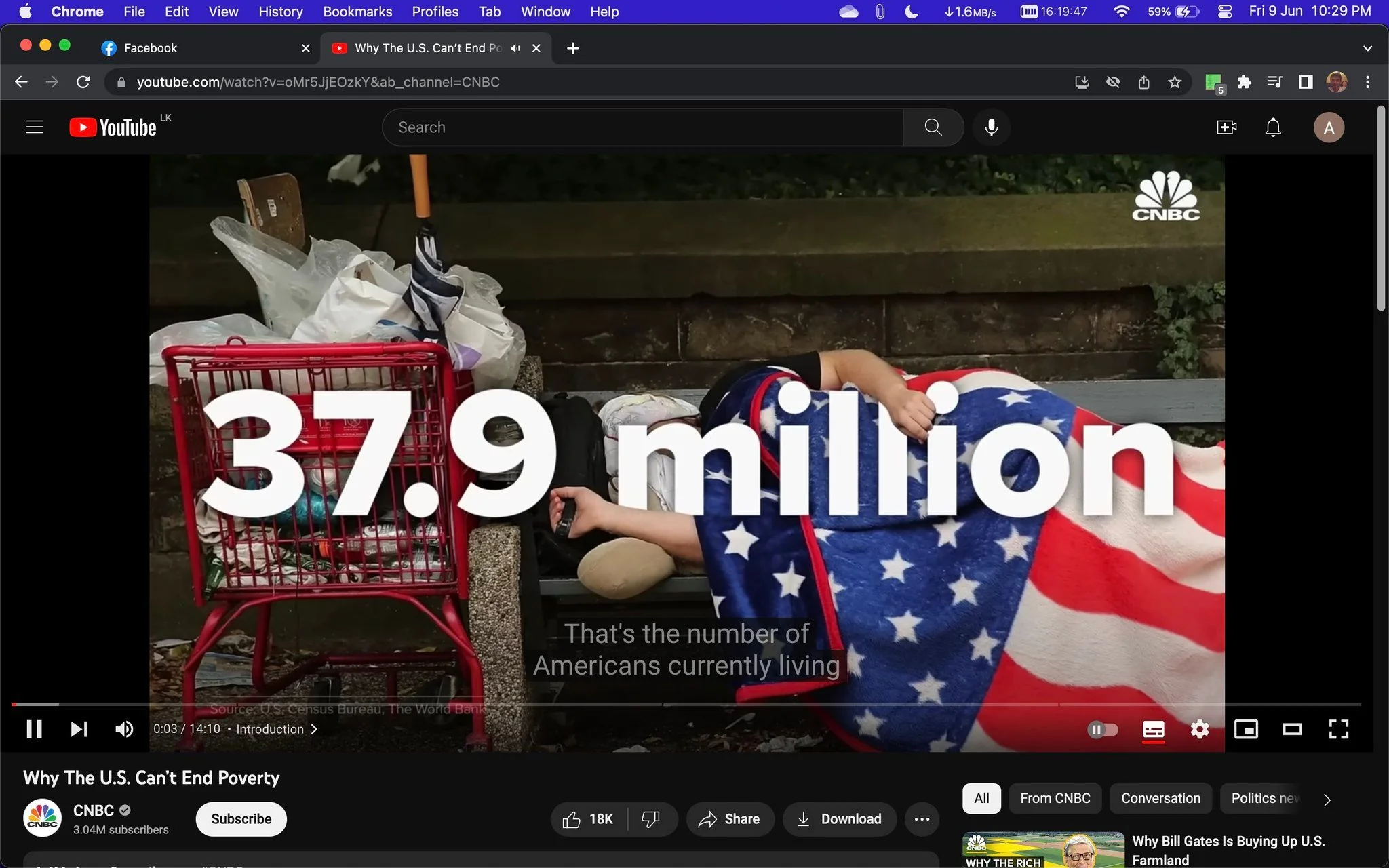Seek using the video progress bar
The image size is (1389, 868).
tap(686, 705)
